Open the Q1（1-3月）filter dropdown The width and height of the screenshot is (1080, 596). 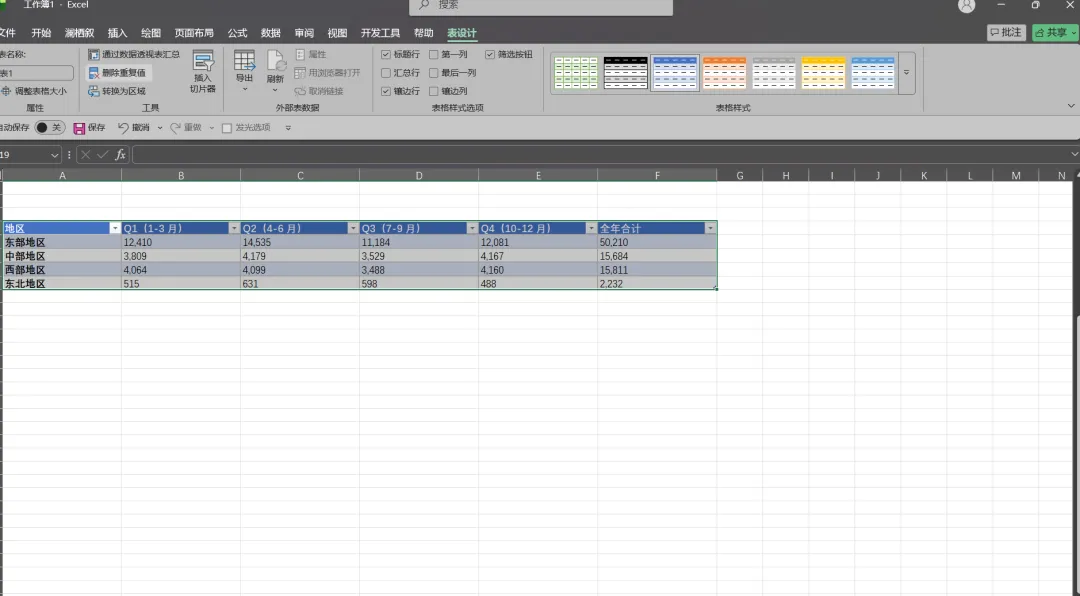234,228
